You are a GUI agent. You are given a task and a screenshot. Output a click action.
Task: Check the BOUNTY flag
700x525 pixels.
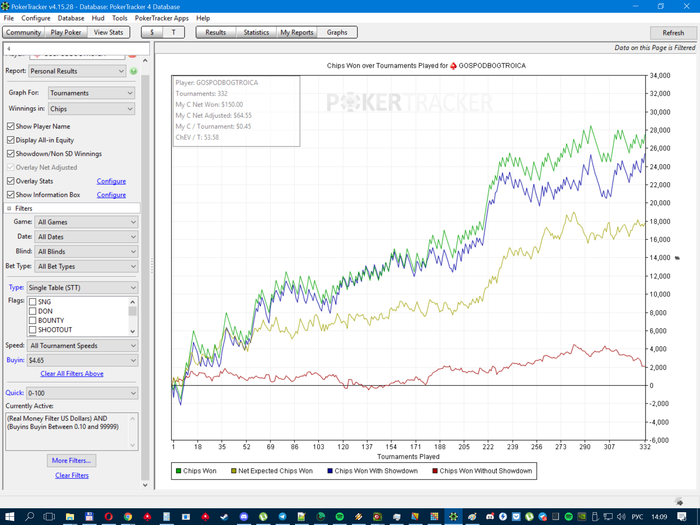33,321
